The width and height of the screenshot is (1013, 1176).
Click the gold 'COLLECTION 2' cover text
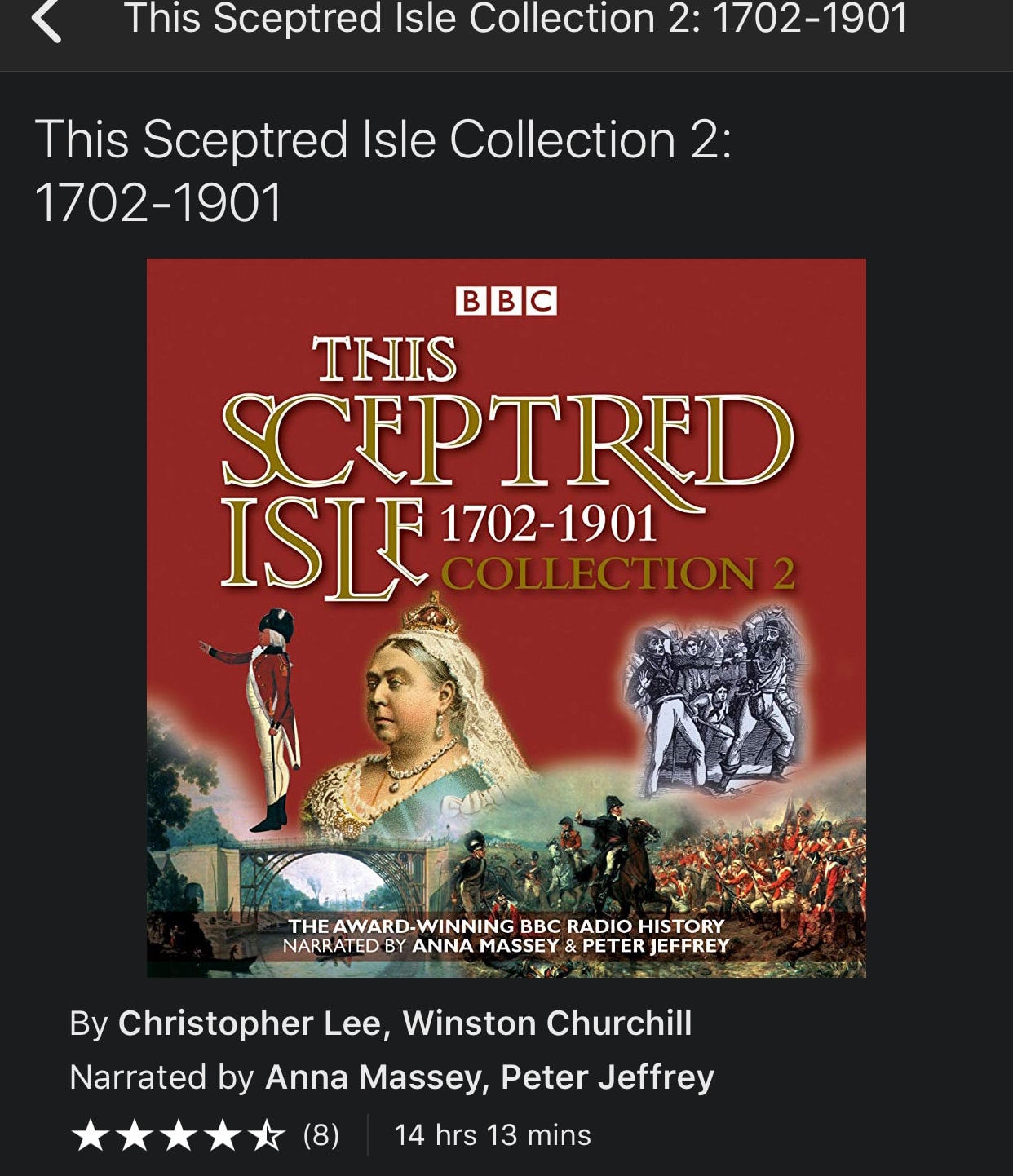[618, 573]
